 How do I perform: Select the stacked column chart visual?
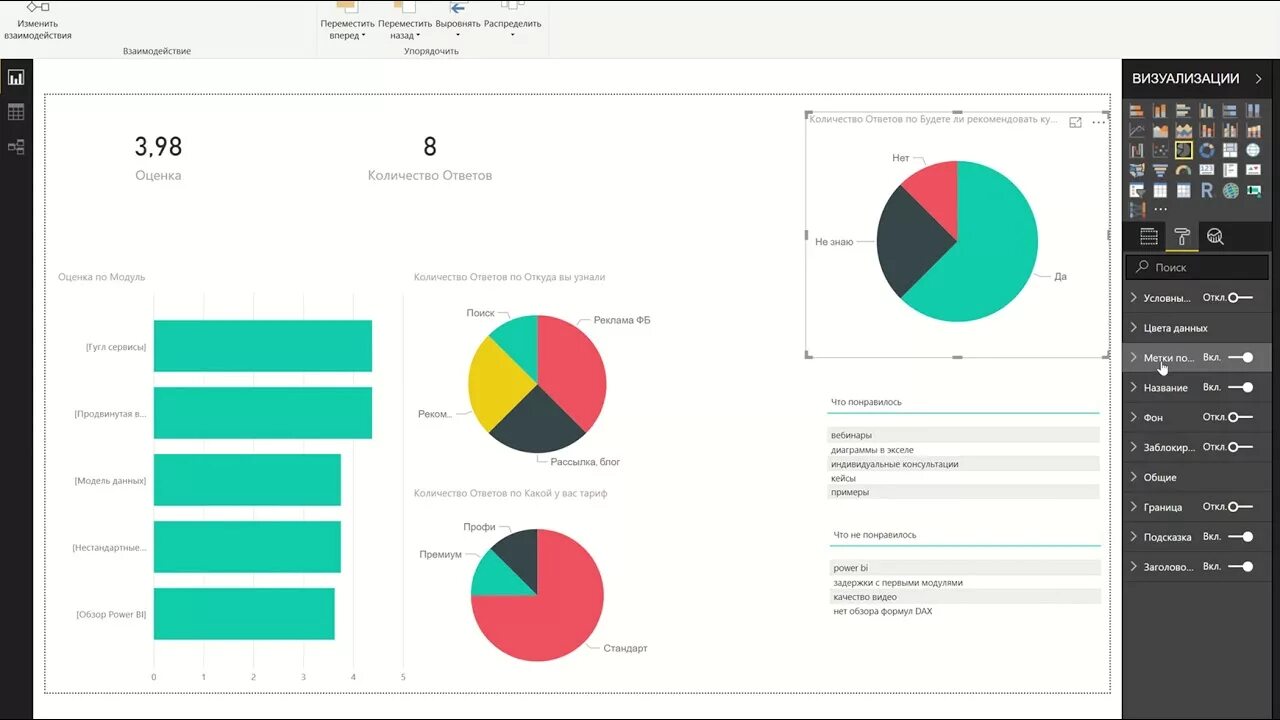pos(1160,110)
